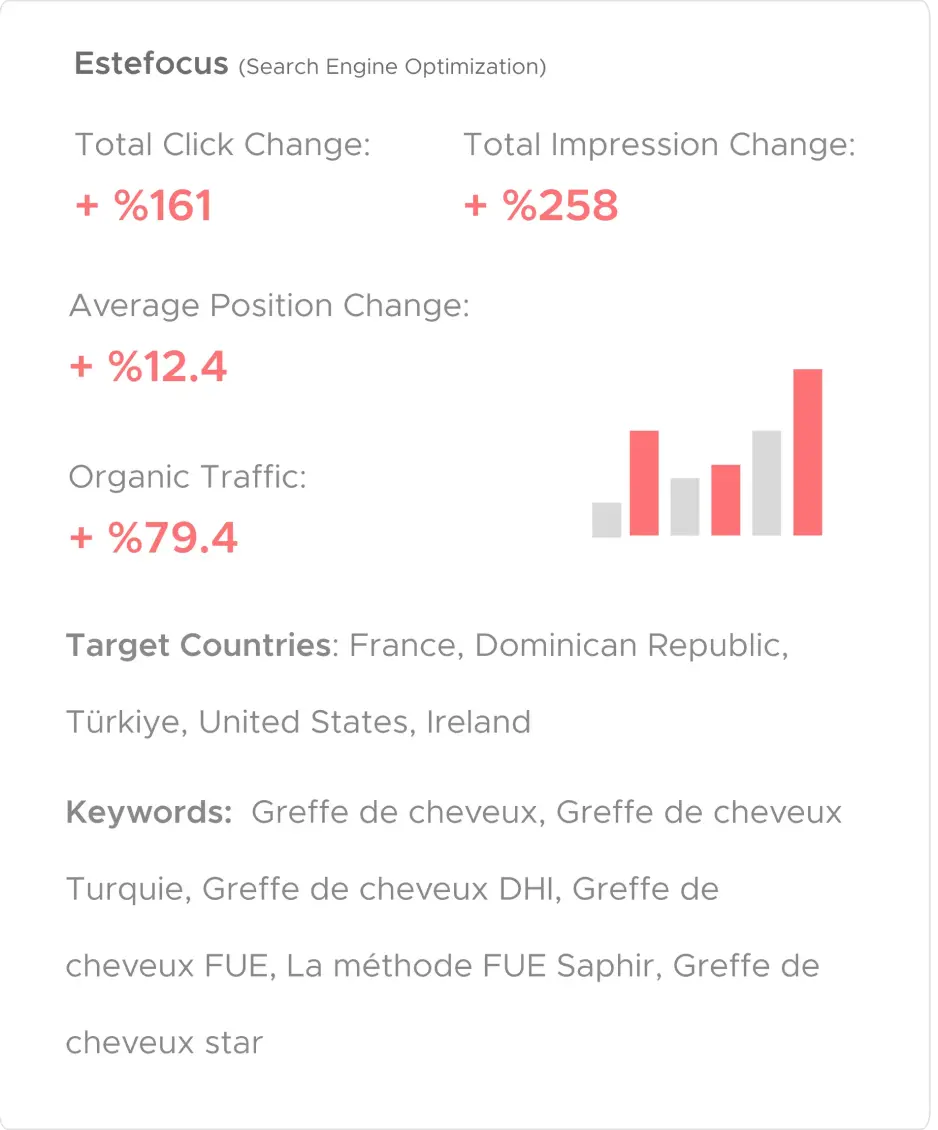Click the third bar, a gray one

[x=685, y=506]
